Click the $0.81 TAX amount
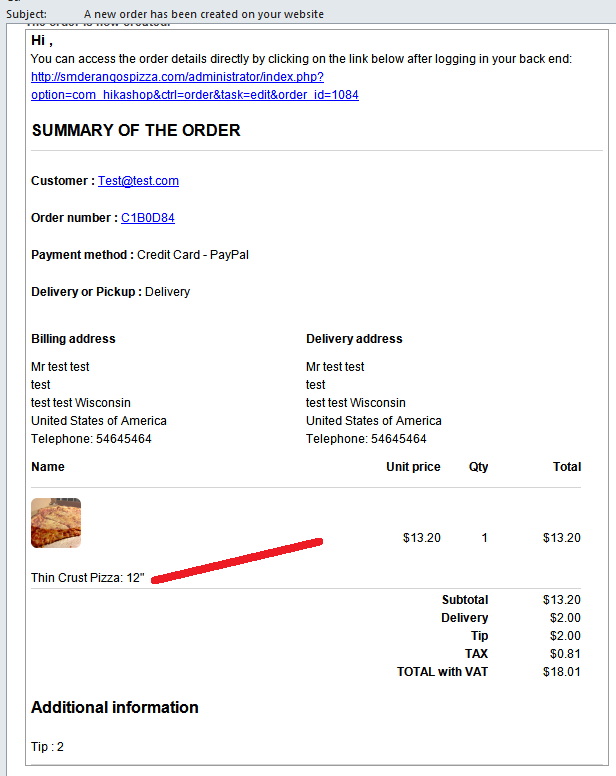Screen dimensions: 616x776 pyautogui.click(x=564, y=654)
